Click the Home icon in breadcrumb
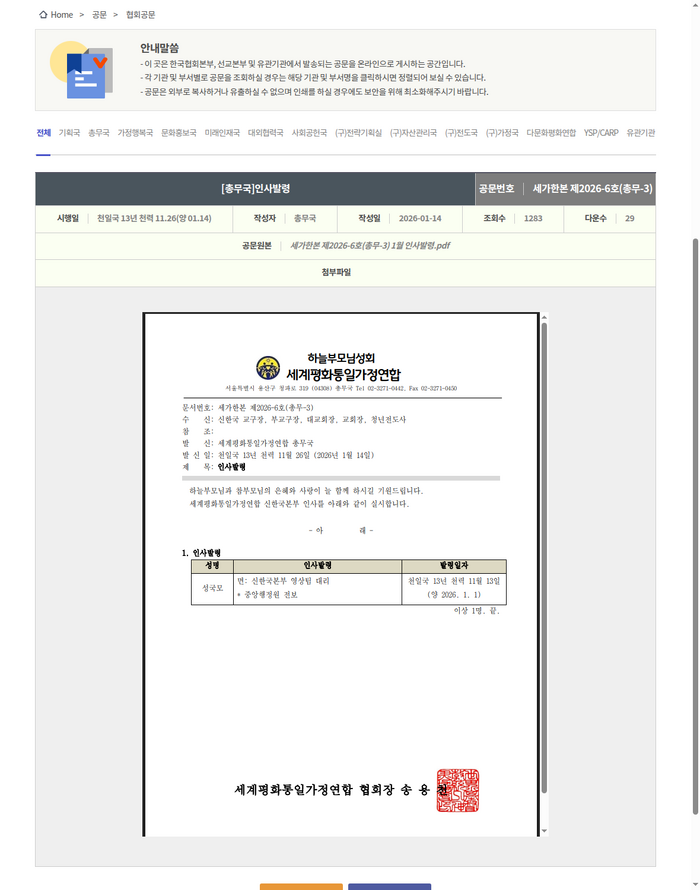The height and width of the screenshot is (890, 700). [43, 15]
